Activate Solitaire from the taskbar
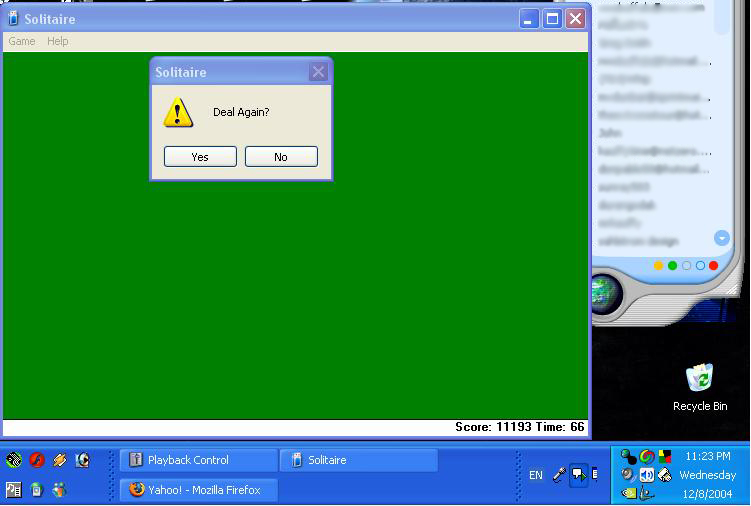The width and height of the screenshot is (751, 506). click(x=358, y=460)
